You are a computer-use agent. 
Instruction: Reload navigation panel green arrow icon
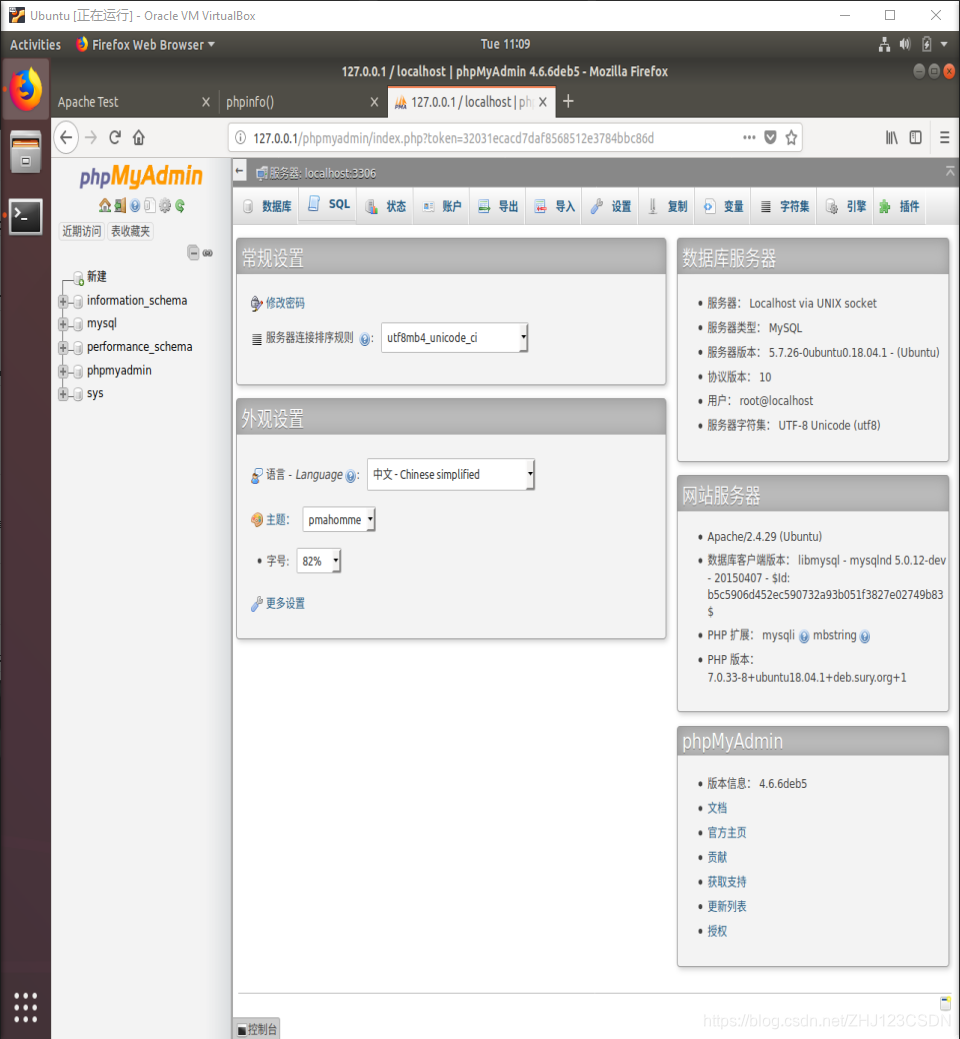[x=180, y=205]
